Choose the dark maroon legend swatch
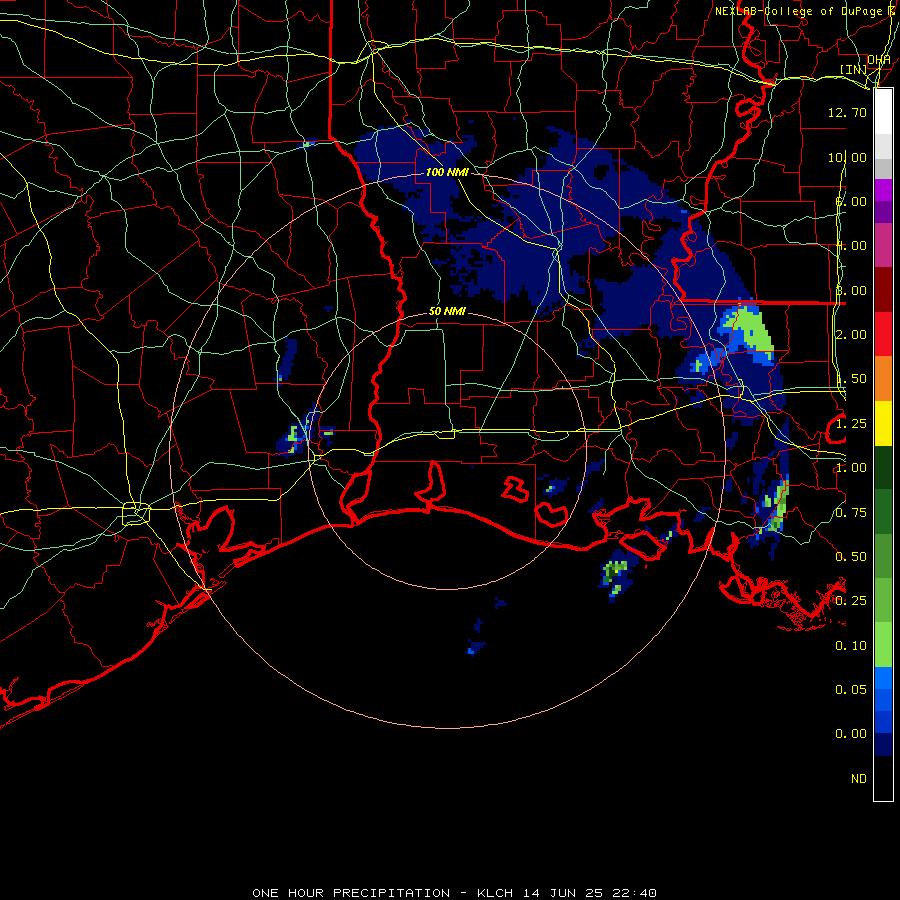Viewport: 900px width, 900px height. [x=883, y=290]
